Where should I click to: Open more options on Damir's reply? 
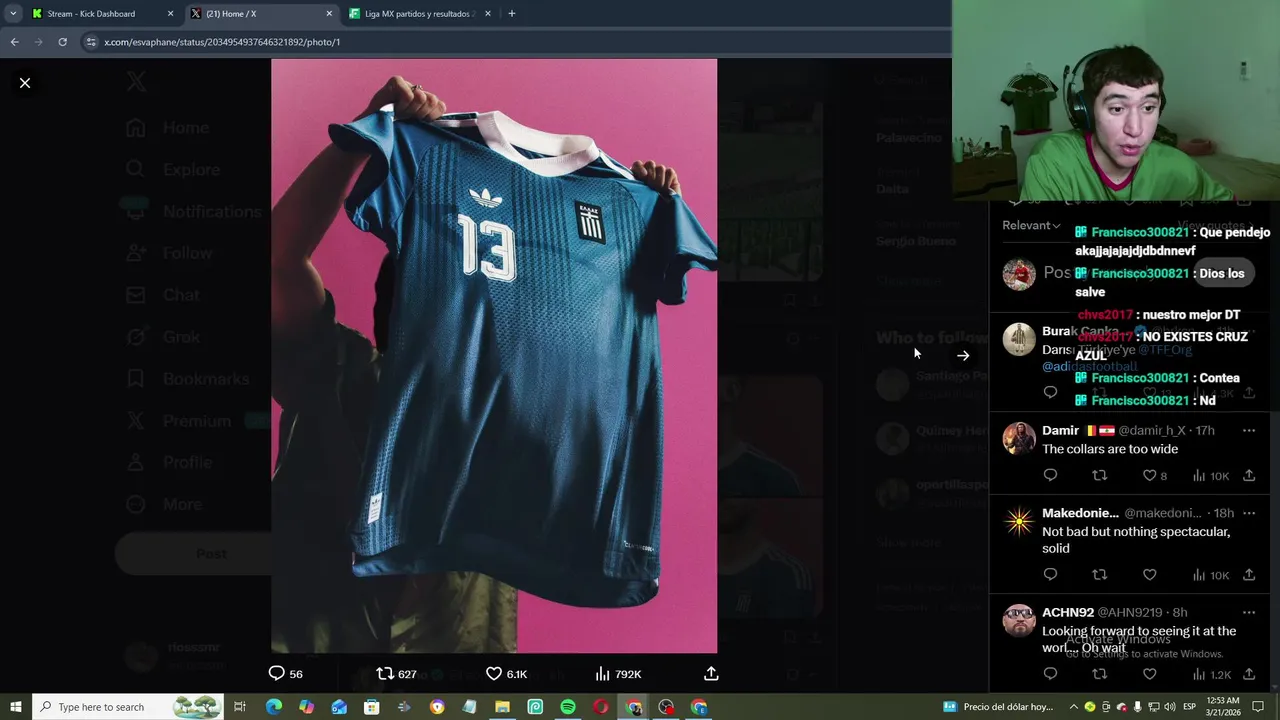pyautogui.click(x=1249, y=430)
